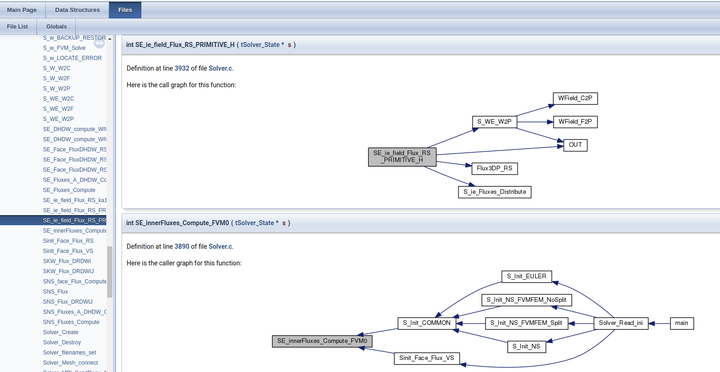Click the main node in caller graph
The height and width of the screenshot is (372, 720).
682,323
